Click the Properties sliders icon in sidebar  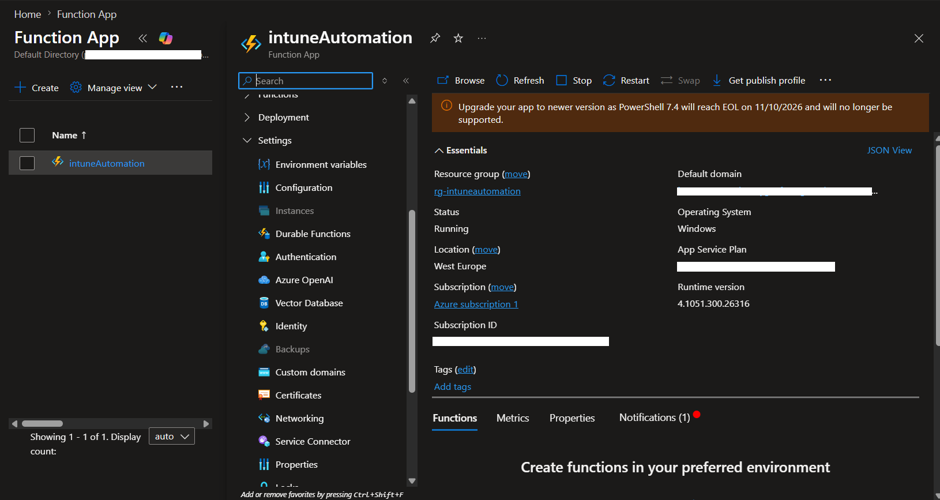click(x=264, y=465)
